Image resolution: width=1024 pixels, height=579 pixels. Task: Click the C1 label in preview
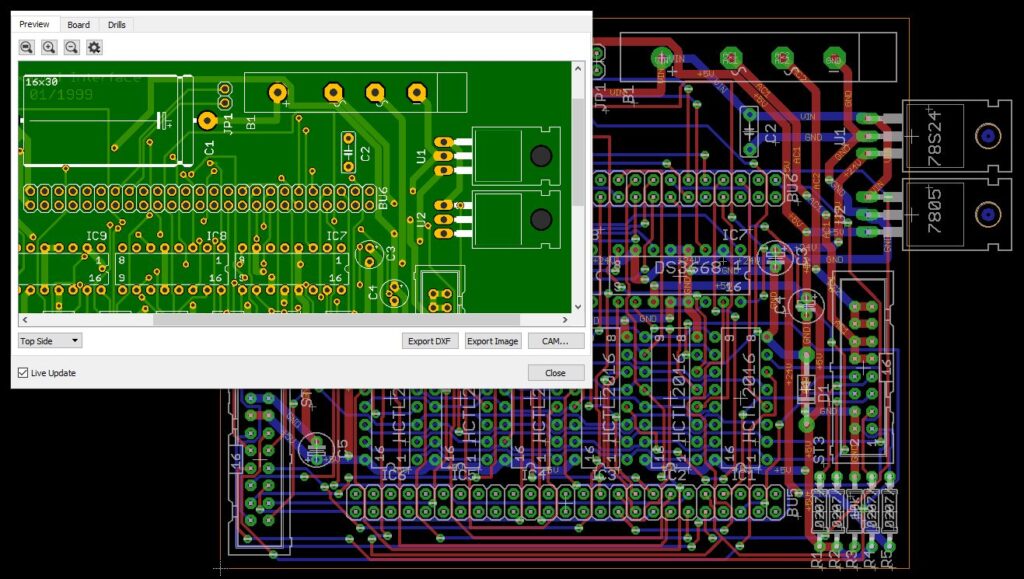209,148
